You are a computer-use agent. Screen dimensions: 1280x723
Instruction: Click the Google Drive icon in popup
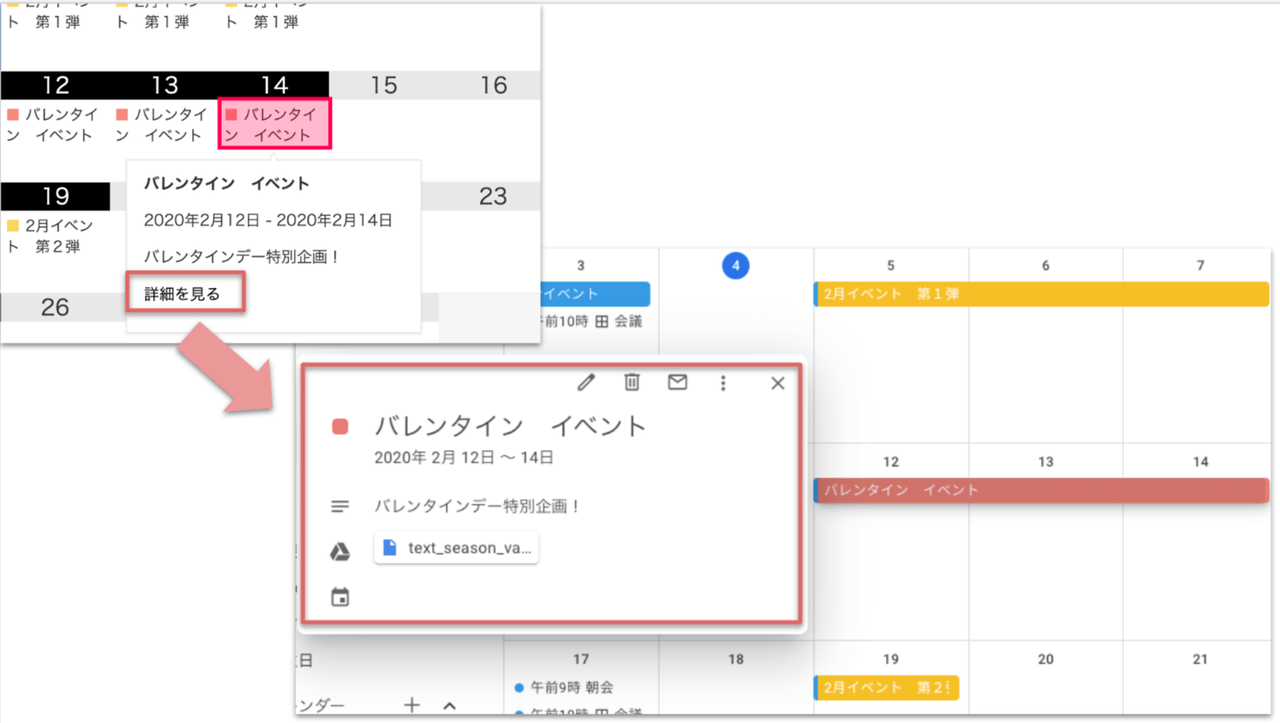[x=340, y=552]
